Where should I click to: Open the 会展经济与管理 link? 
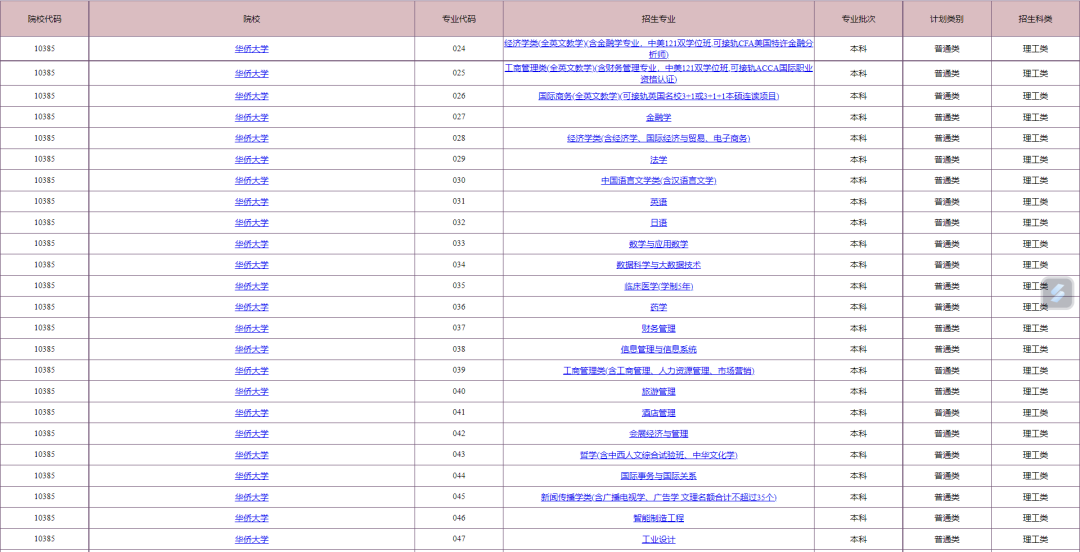658,434
